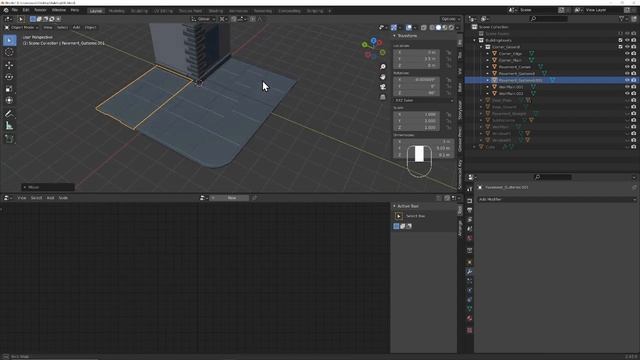640x360 pixels.
Task: Select Pavement_Guttered.001 in outliner
Action: [520, 80]
